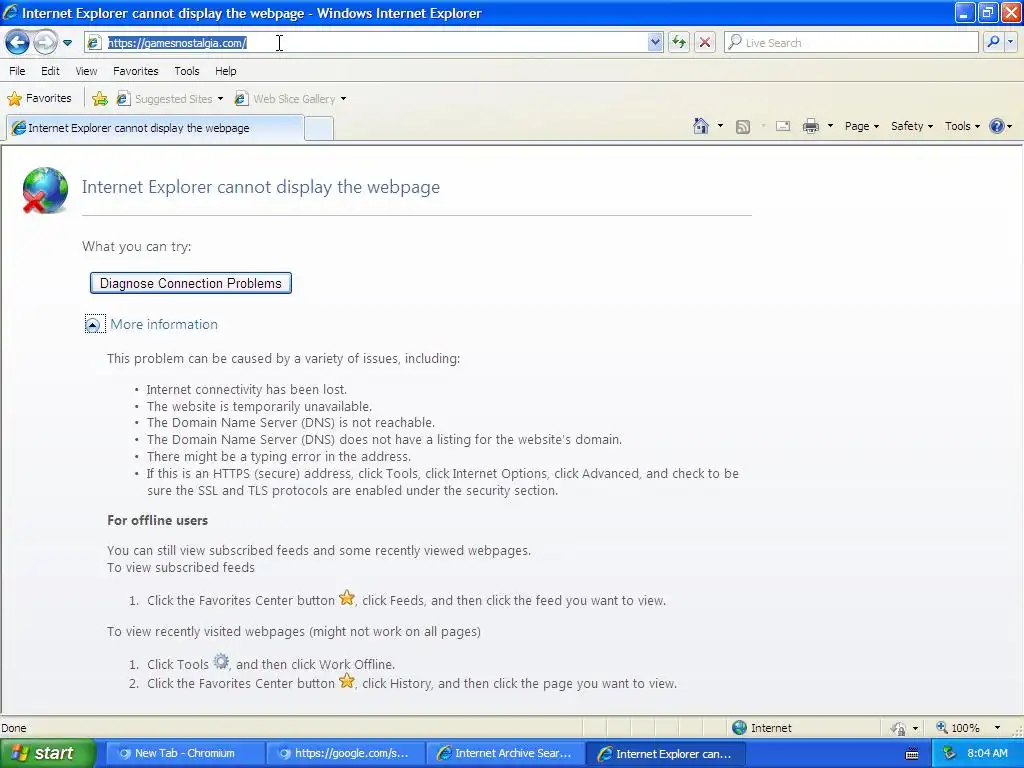
Task: Open the Help menu
Action: click(x=226, y=71)
